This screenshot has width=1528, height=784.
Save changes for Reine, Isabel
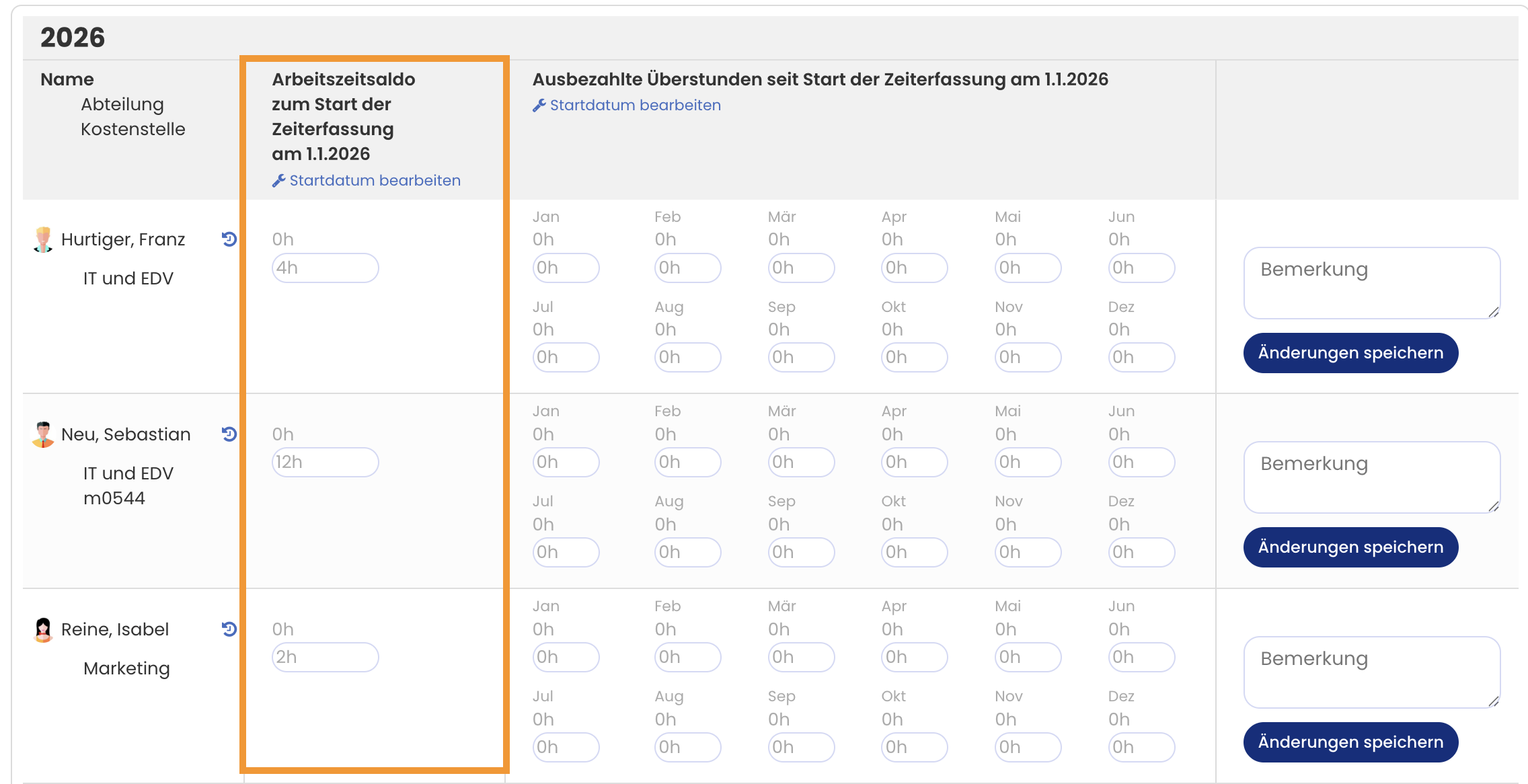pyautogui.click(x=1350, y=742)
